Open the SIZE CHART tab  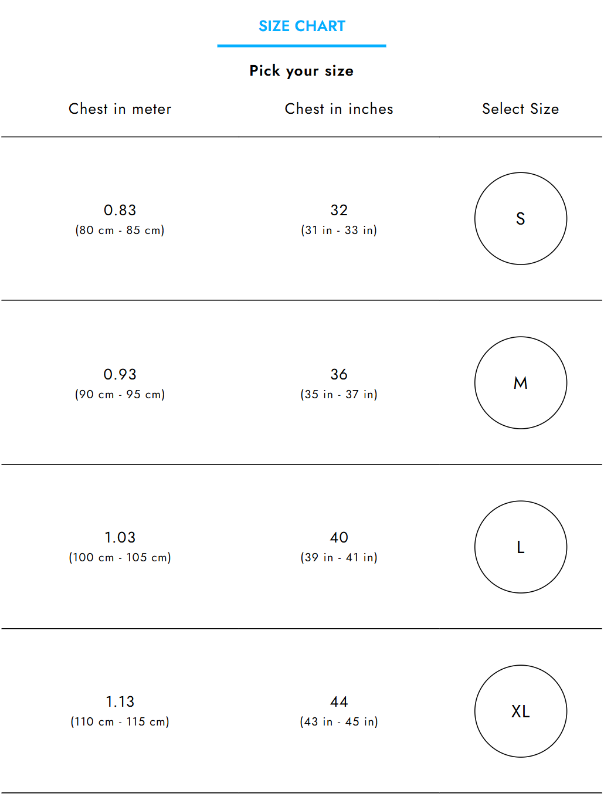[x=302, y=26]
